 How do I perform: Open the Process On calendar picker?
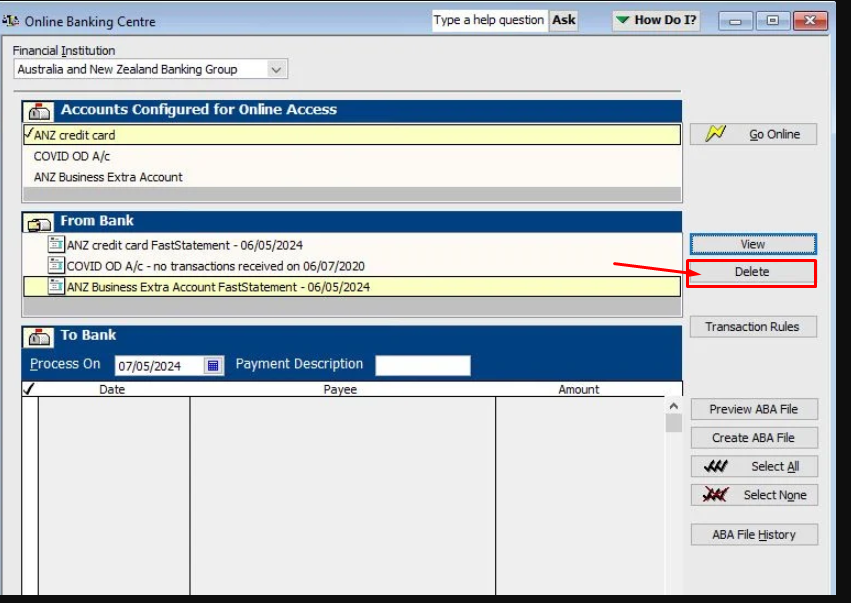213,366
